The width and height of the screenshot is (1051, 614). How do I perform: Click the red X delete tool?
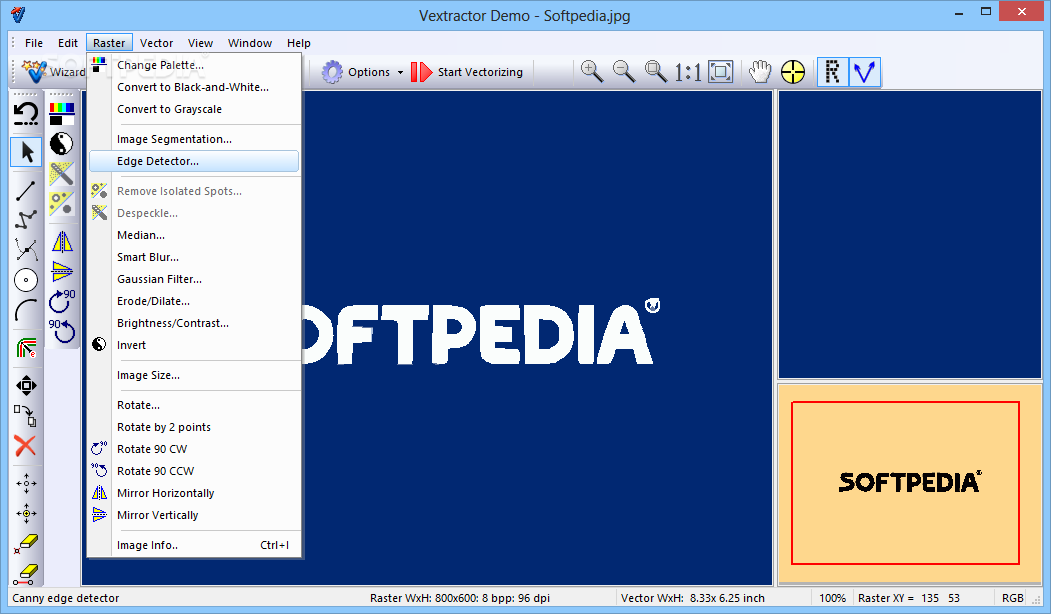coord(25,446)
